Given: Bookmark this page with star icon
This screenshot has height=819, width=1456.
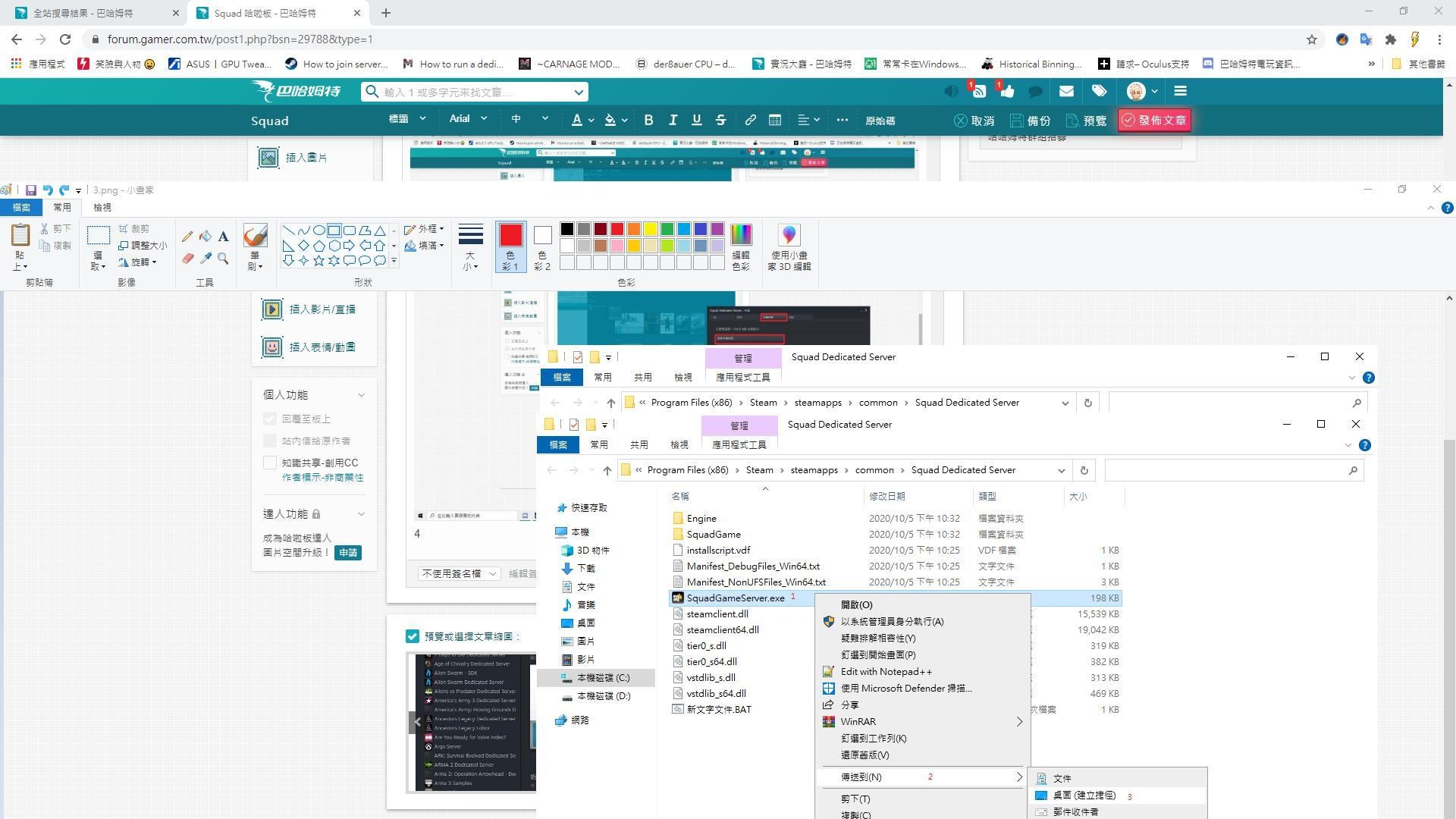Looking at the screenshot, I should click(1311, 39).
